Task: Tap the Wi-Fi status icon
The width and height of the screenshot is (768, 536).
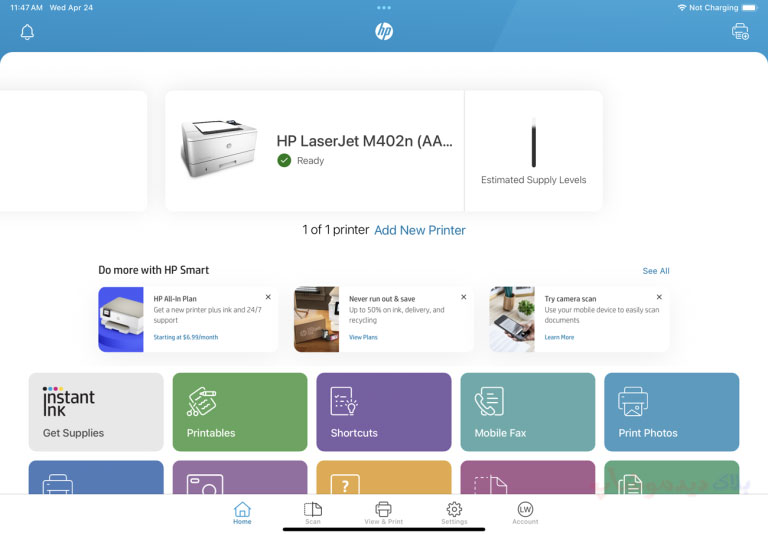Action: tap(681, 8)
